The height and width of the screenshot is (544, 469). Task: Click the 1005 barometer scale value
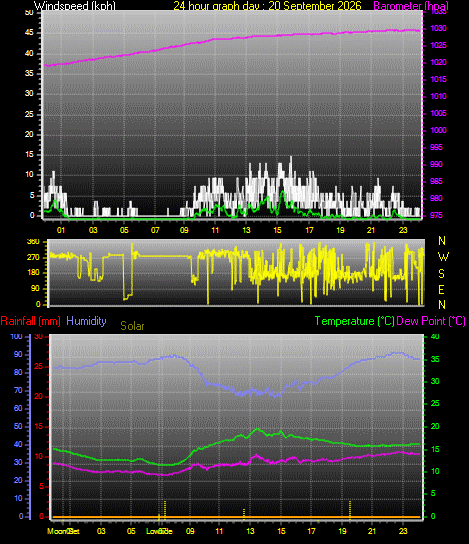(x=438, y=113)
